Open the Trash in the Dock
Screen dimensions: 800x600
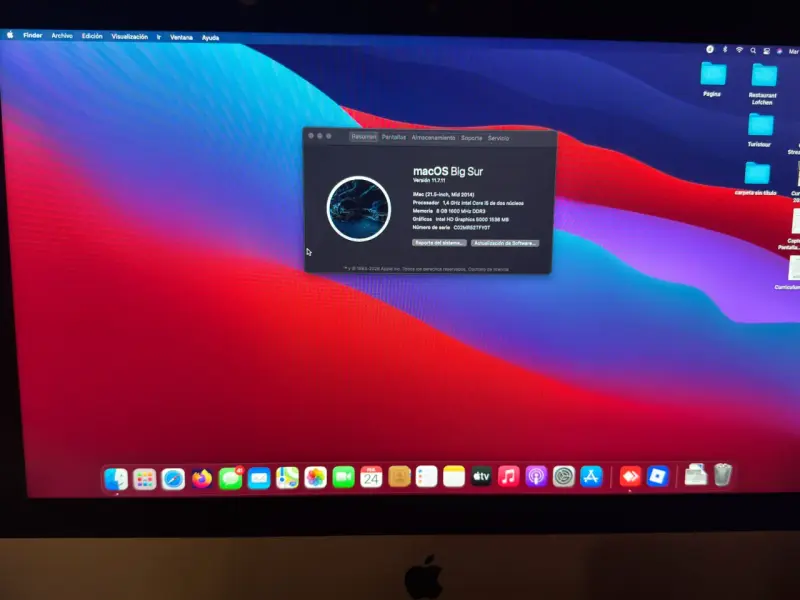(722, 474)
